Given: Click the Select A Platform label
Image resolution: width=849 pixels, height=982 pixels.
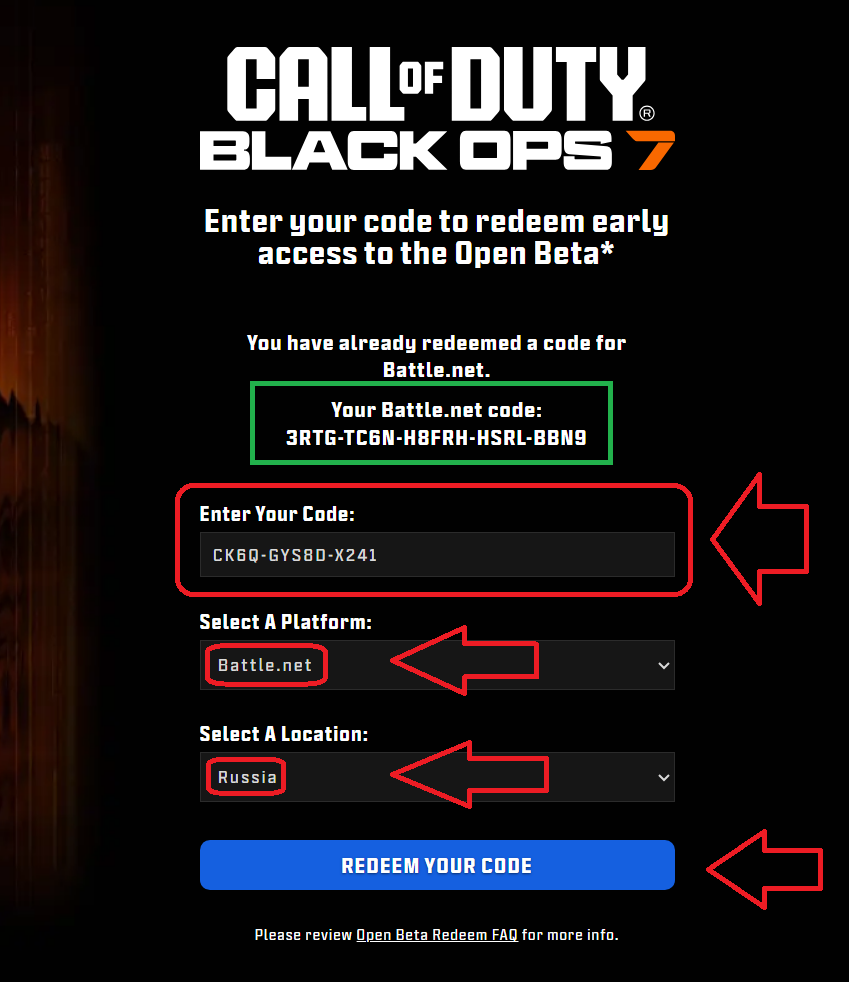Looking at the screenshot, I should (x=286, y=622).
